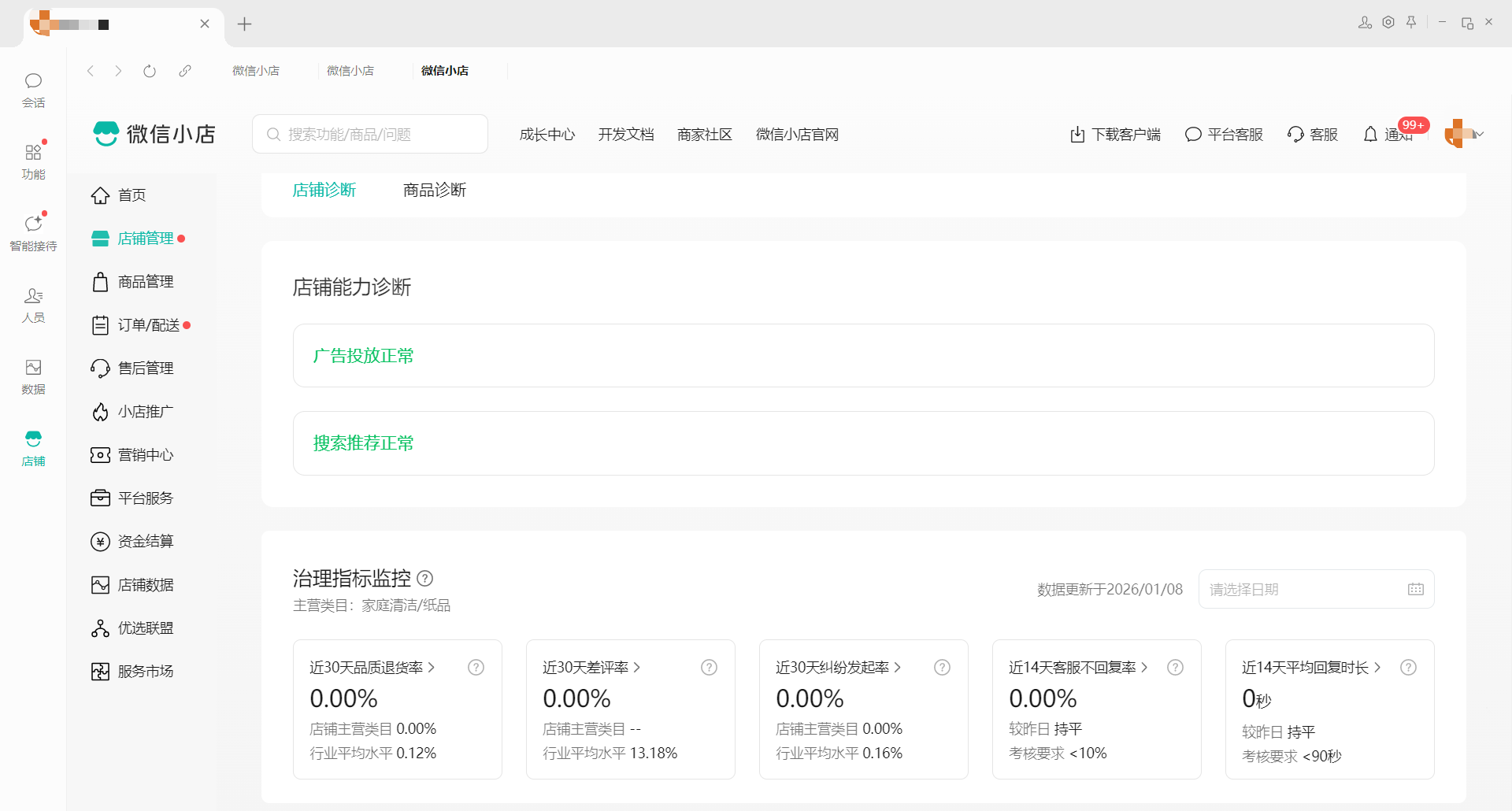Image resolution: width=1512 pixels, height=811 pixels.
Task: Contact 平台客服 from the header
Action: 1224,135
